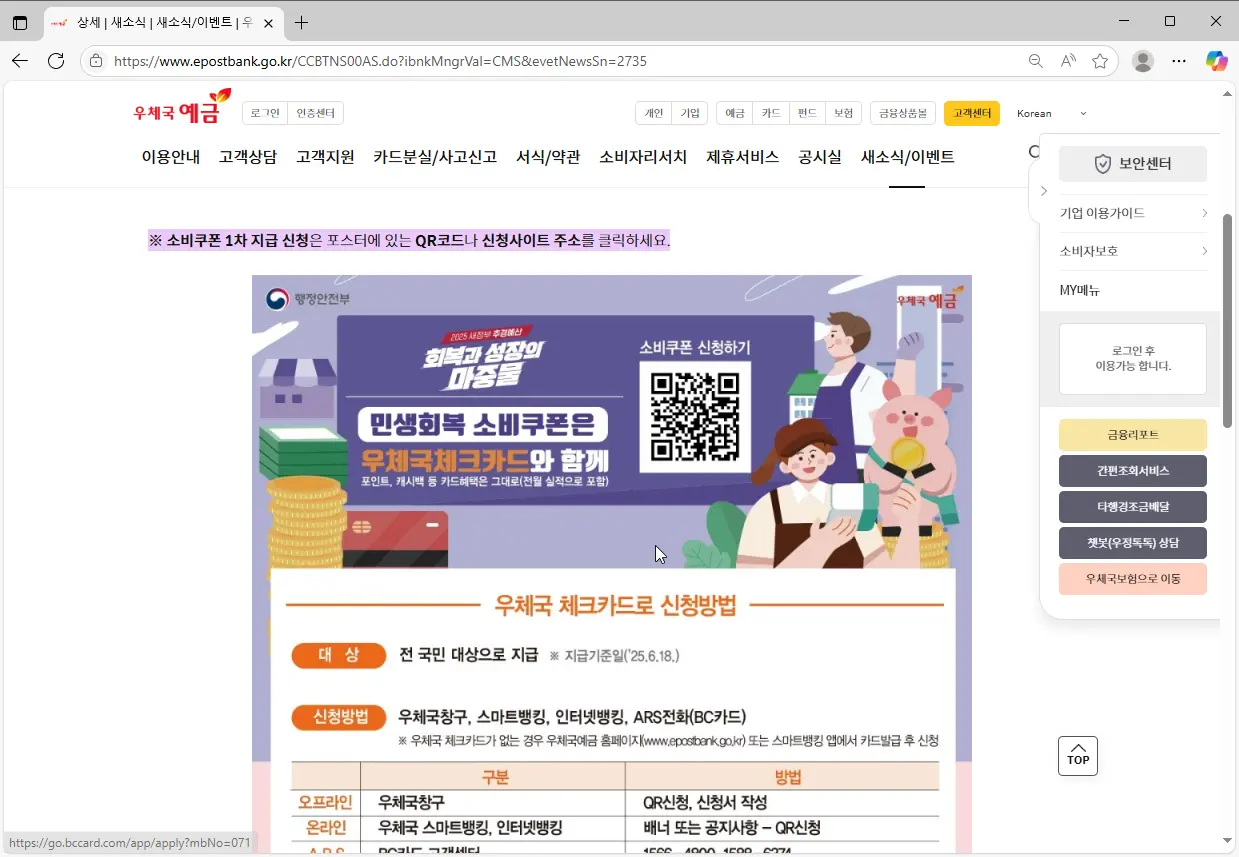Click the TOP scroll-to-top button

tap(1078, 756)
